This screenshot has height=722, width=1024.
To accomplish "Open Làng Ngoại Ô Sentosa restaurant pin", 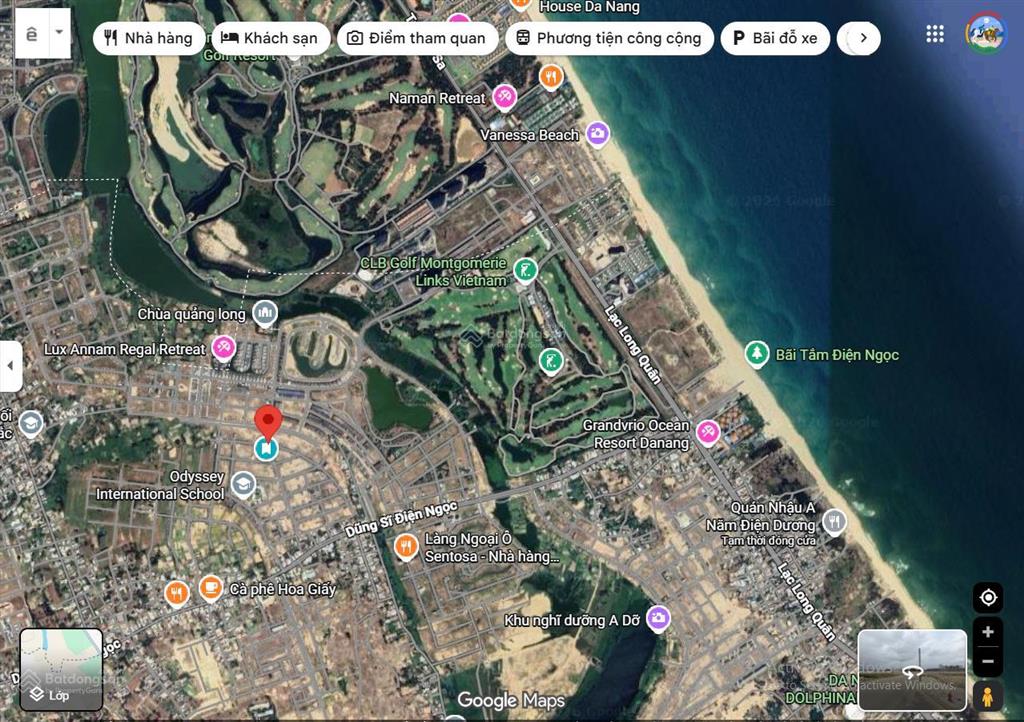I will (x=406, y=546).
